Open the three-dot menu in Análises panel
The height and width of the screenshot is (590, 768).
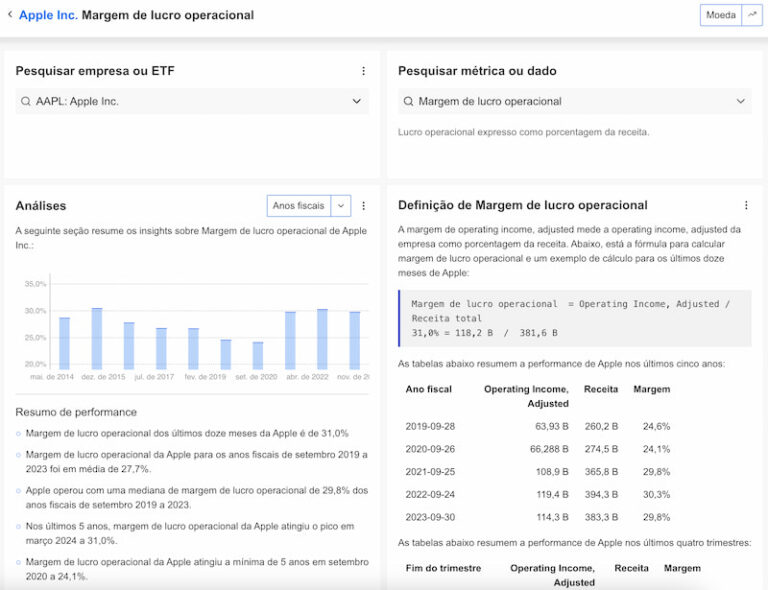363,206
